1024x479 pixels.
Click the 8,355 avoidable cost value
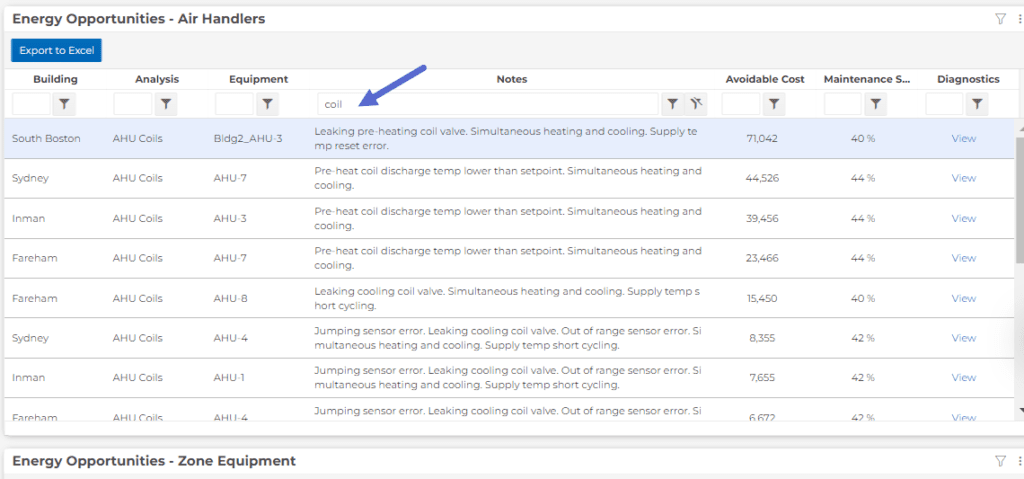point(762,338)
